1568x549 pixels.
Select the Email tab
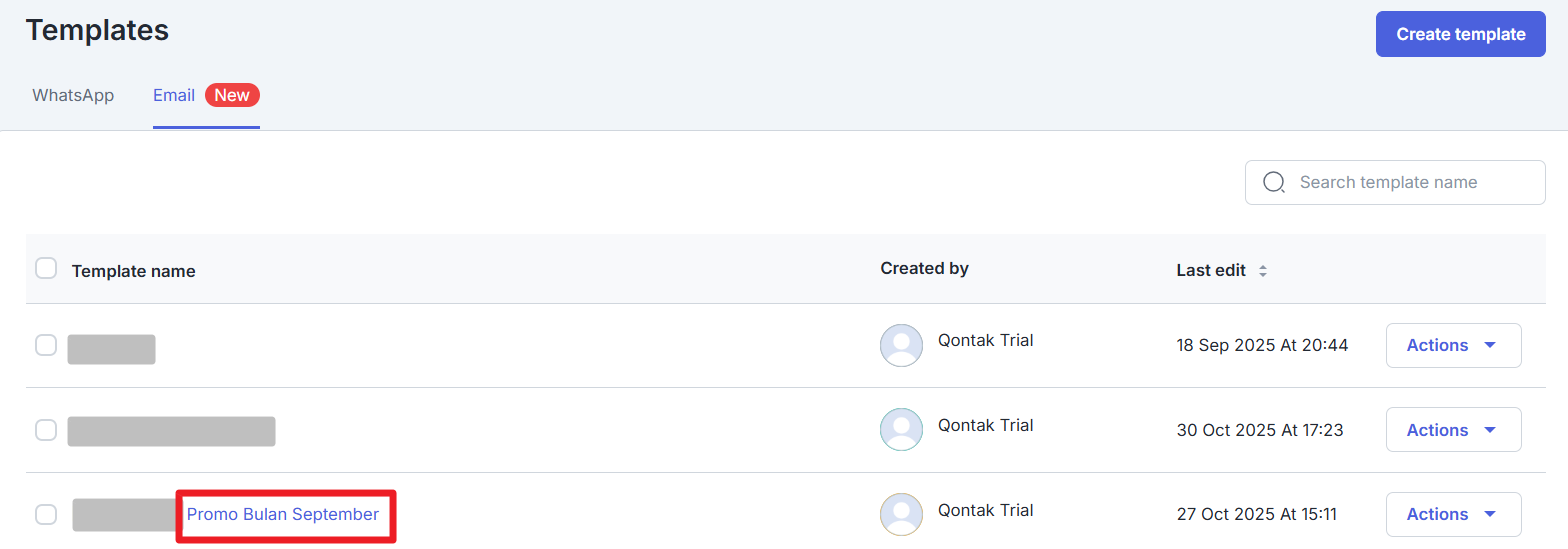click(x=173, y=96)
